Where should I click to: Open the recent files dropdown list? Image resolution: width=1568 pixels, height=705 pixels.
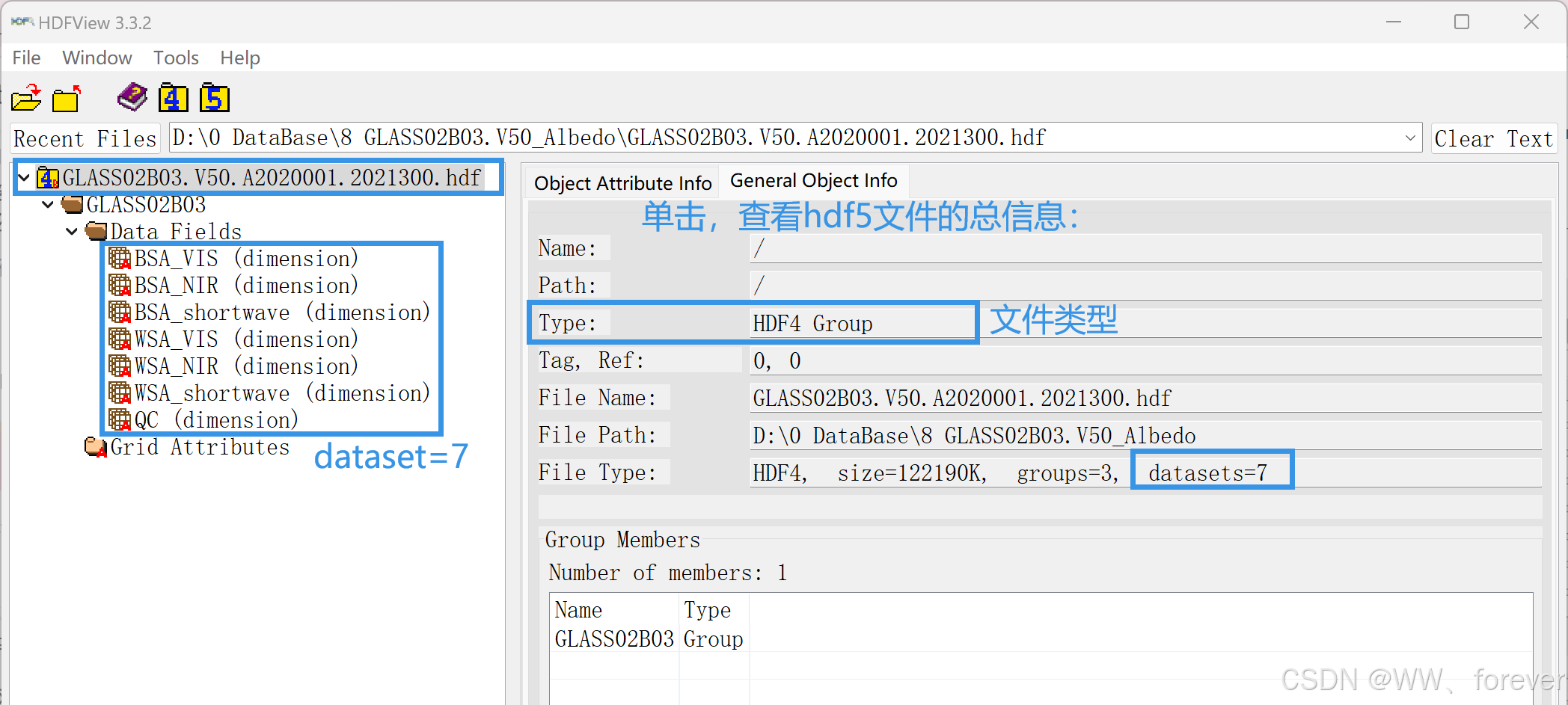point(1409,137)
